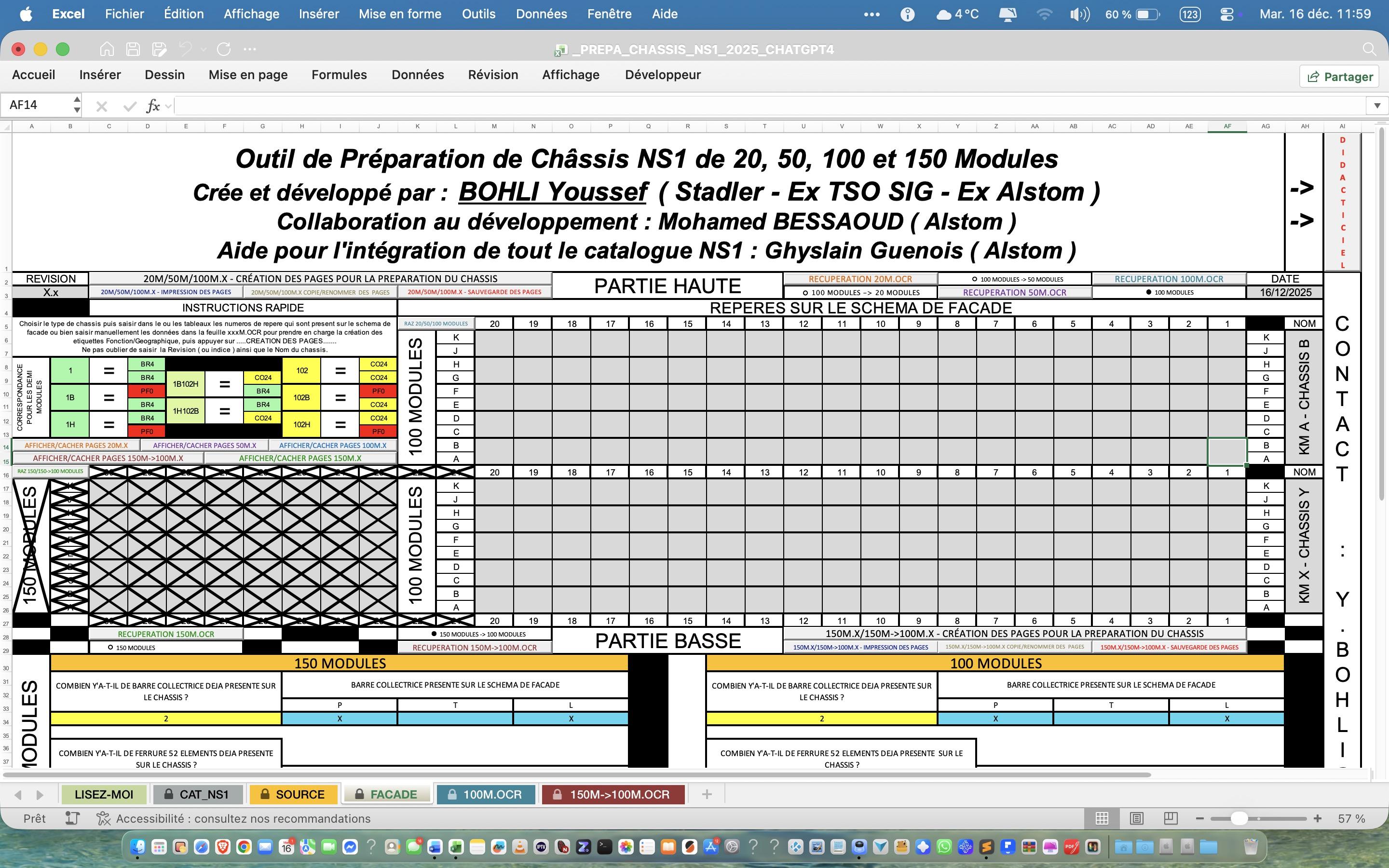Click the Name Box showing AF14
Viewport: 1389px width, 868px height.
37,105
